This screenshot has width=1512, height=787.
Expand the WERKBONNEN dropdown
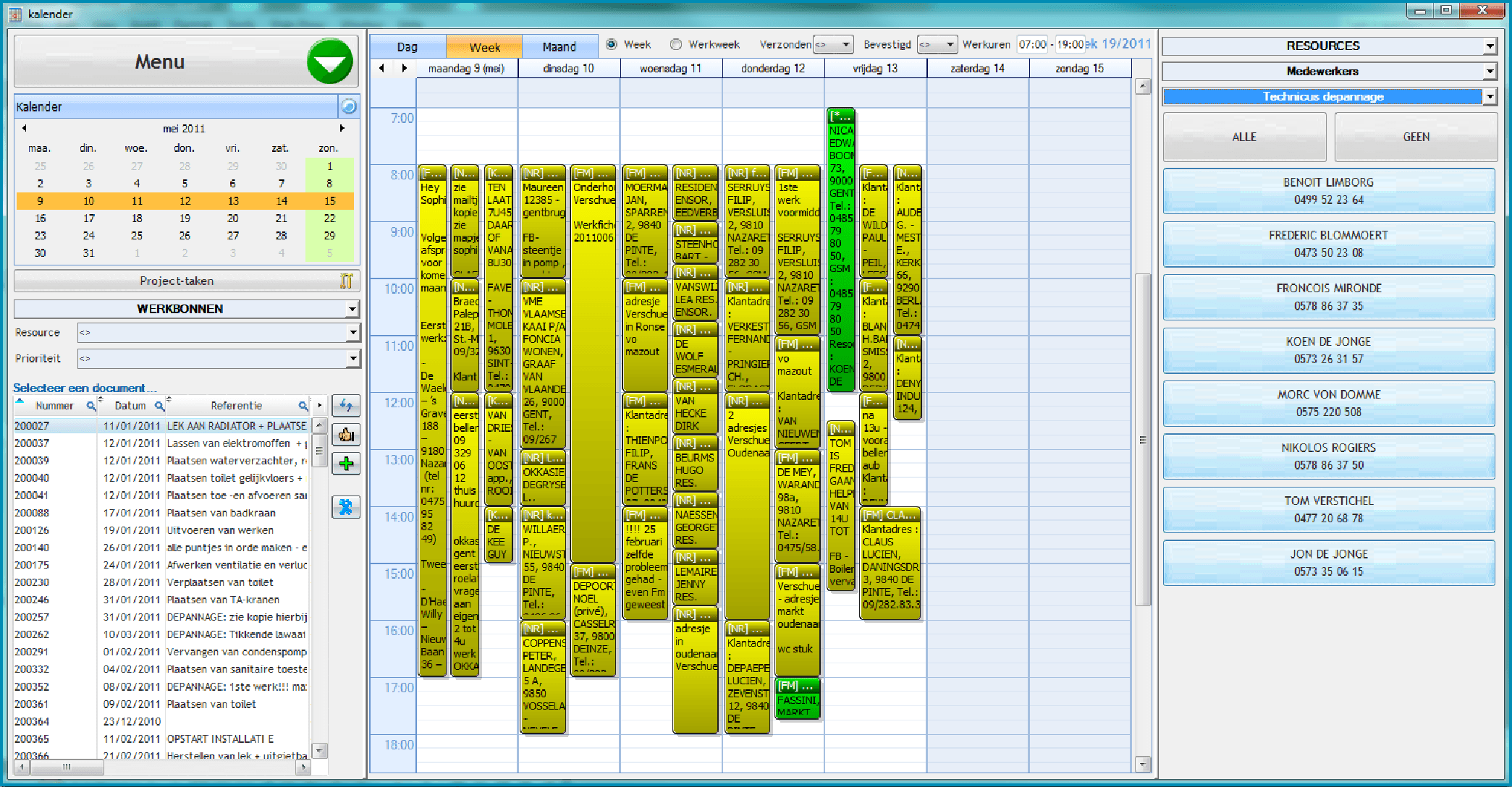tap(352, 309)
